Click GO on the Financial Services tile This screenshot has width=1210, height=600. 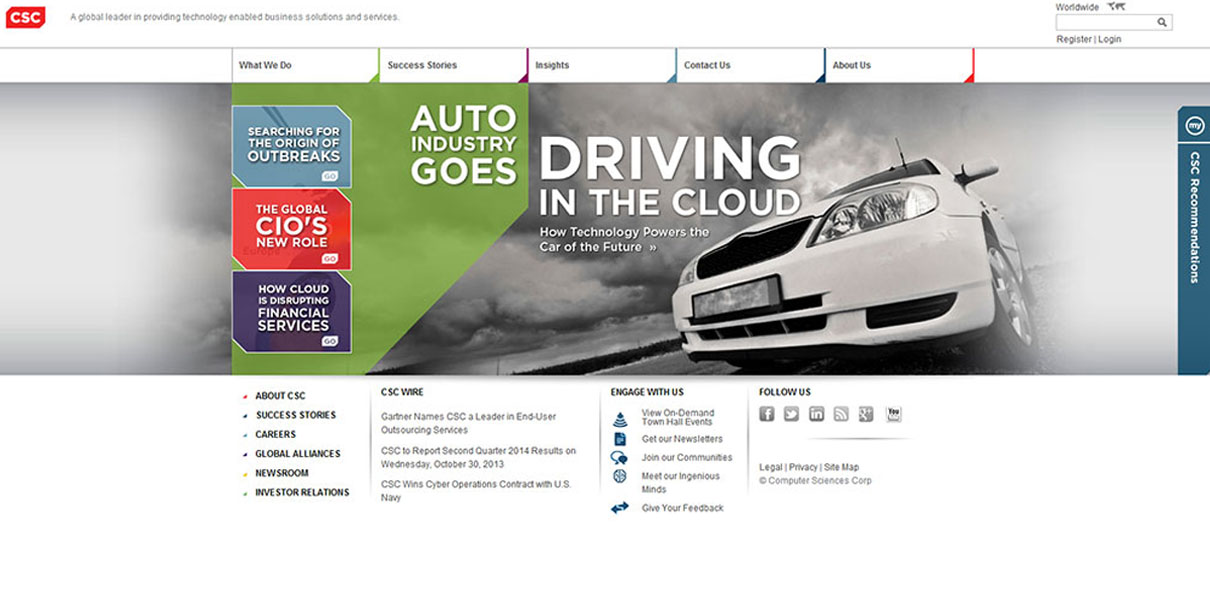tap(330, 341)
